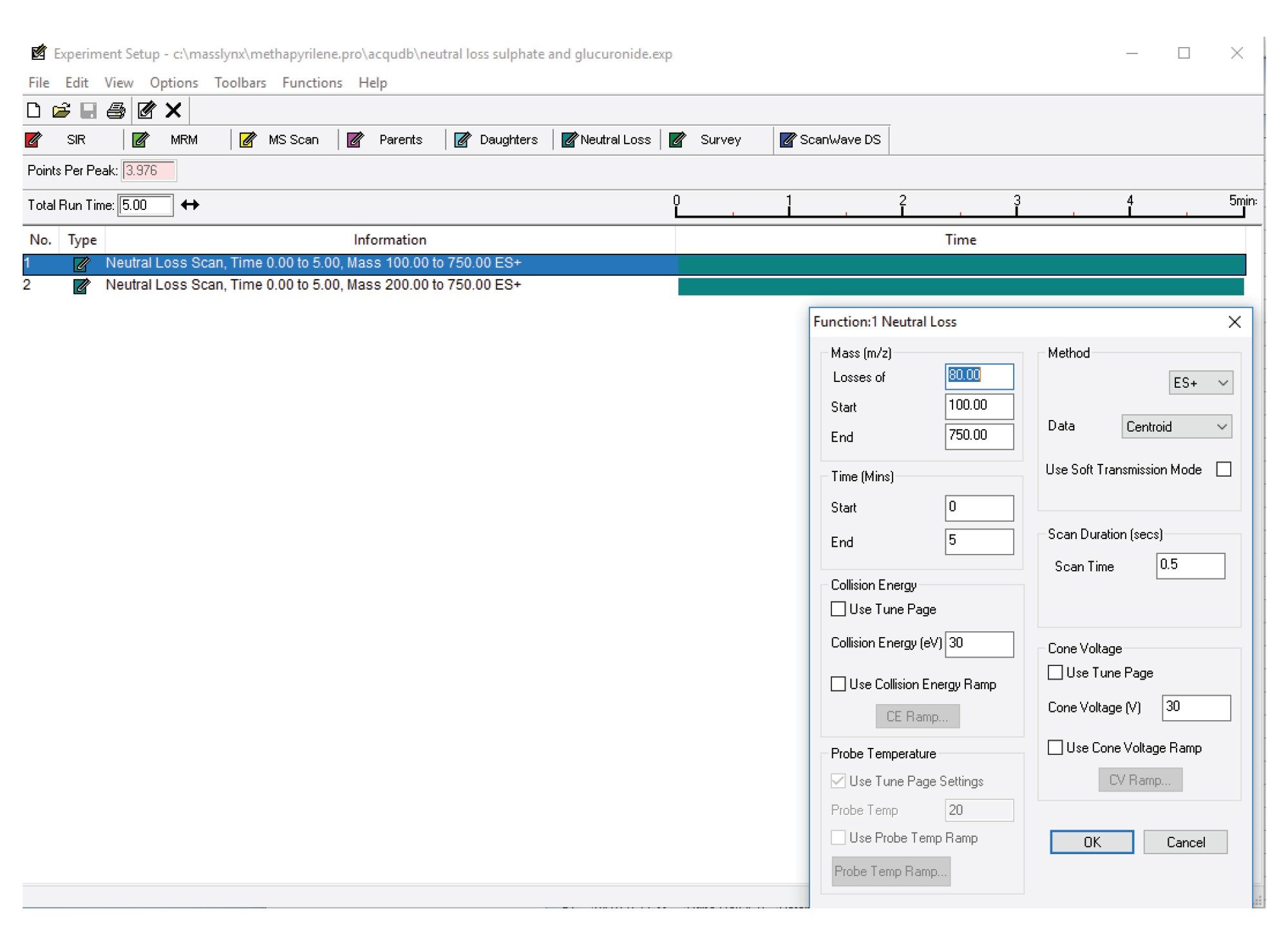Edit the Losses of mass value field
Viewport: 1288px width, 945px height.
tap(979, 374)
